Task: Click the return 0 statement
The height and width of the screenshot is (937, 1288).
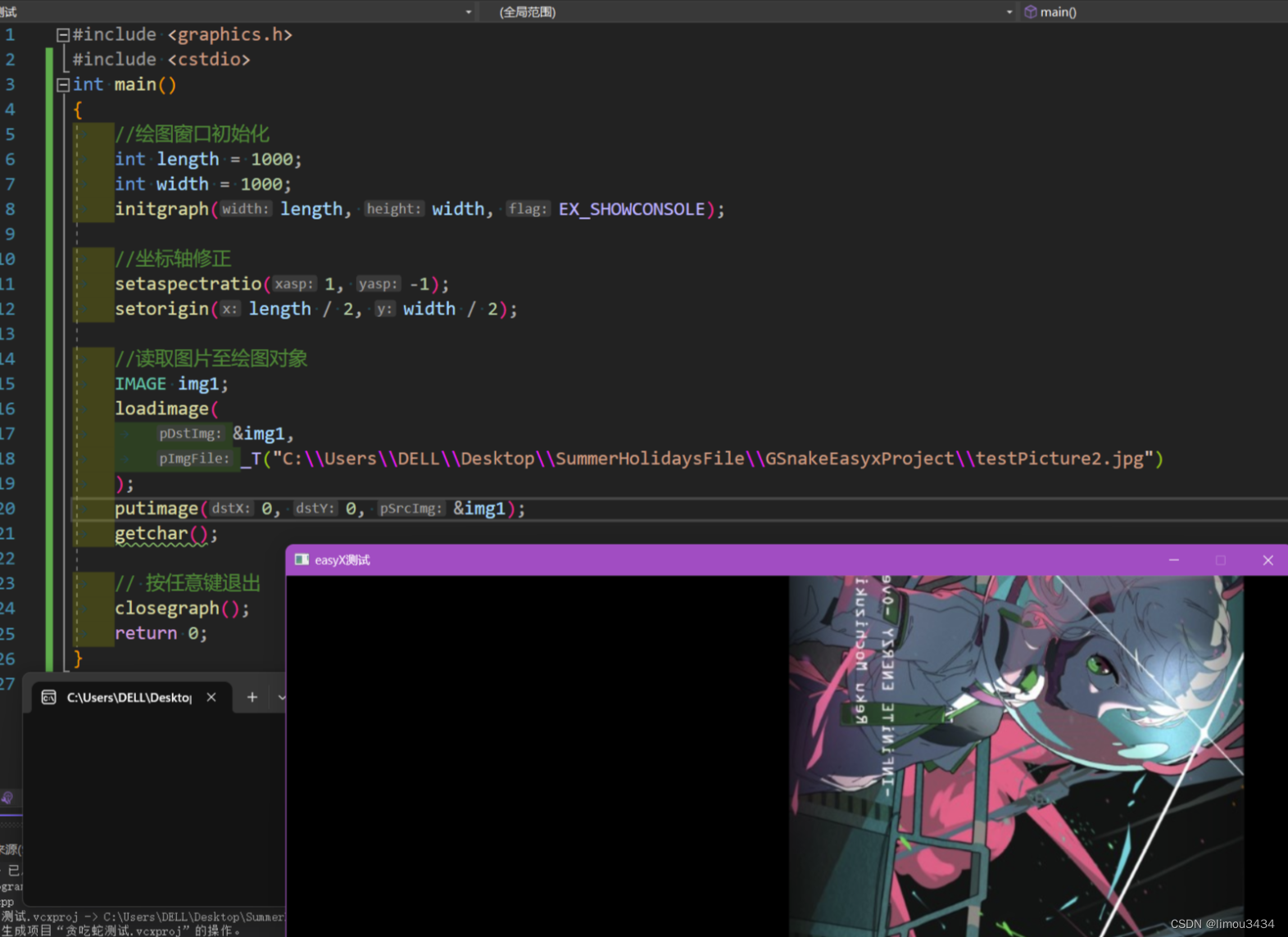Action: point(161,634)
